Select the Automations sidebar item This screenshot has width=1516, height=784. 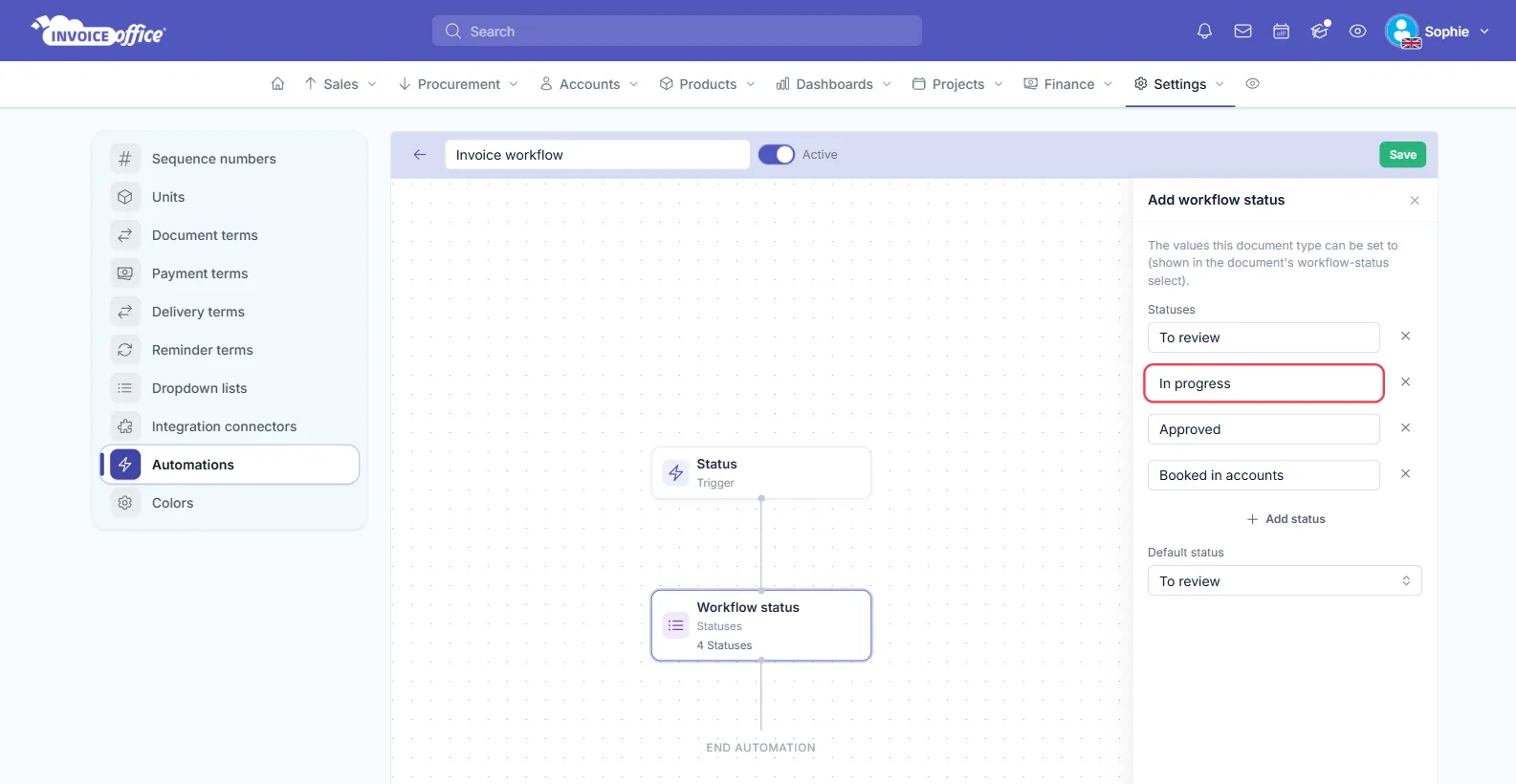pos(230,465)
